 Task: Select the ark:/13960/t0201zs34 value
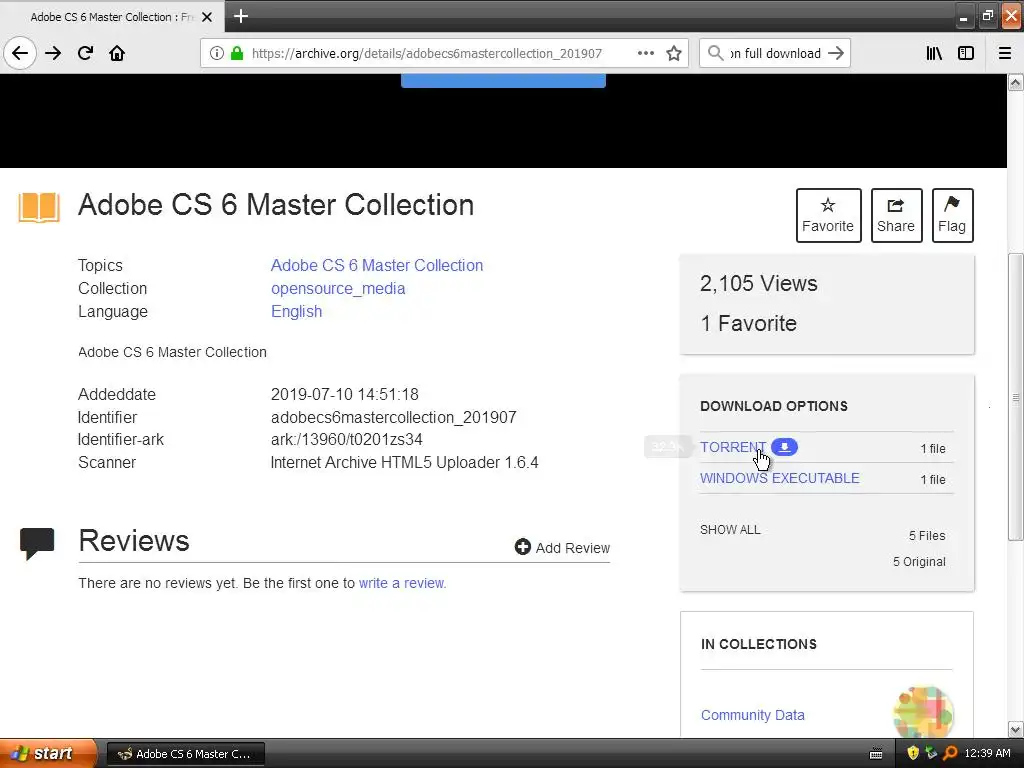click(x=347, y=440)
